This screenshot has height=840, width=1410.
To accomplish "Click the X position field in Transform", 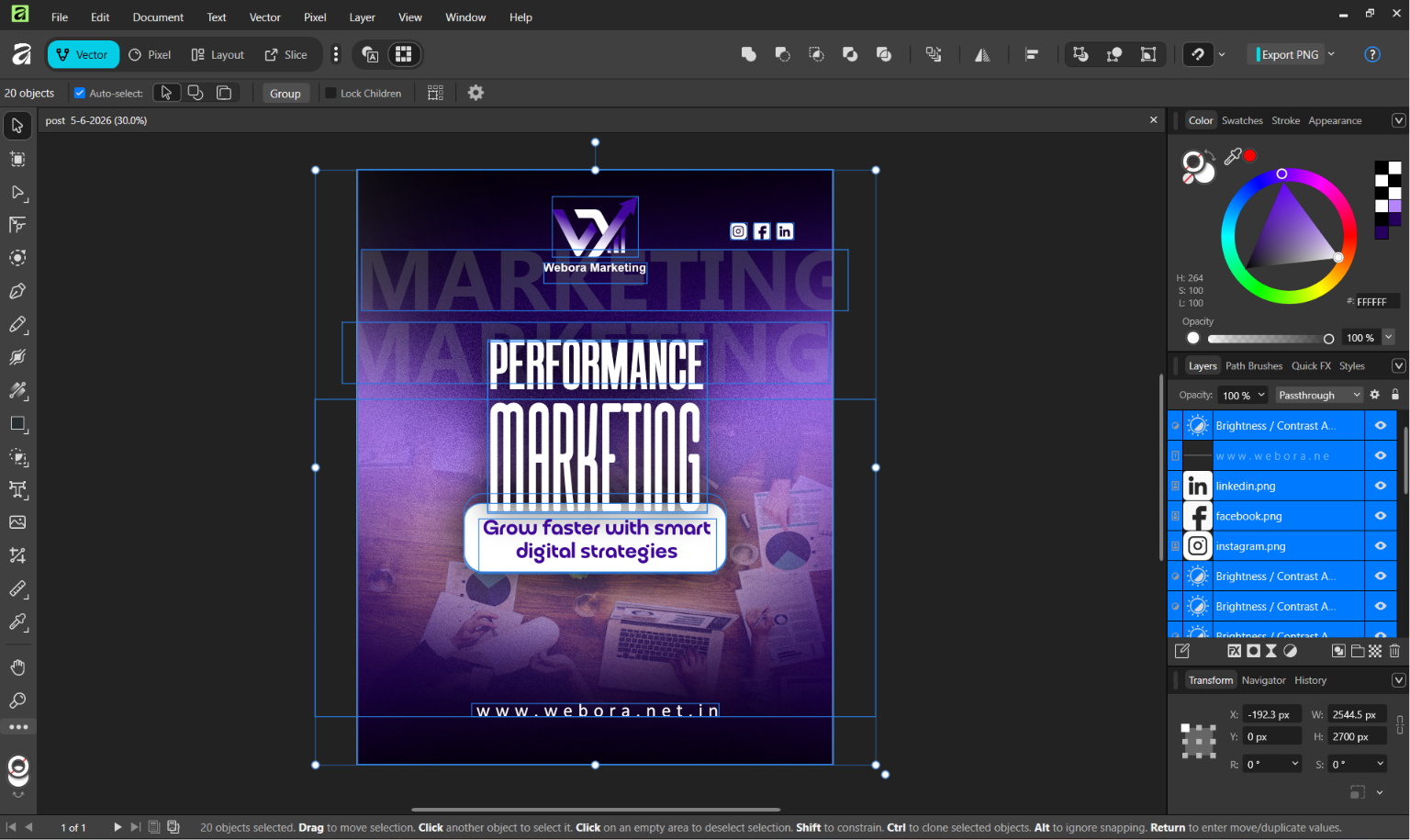I will click(1271, 714).
